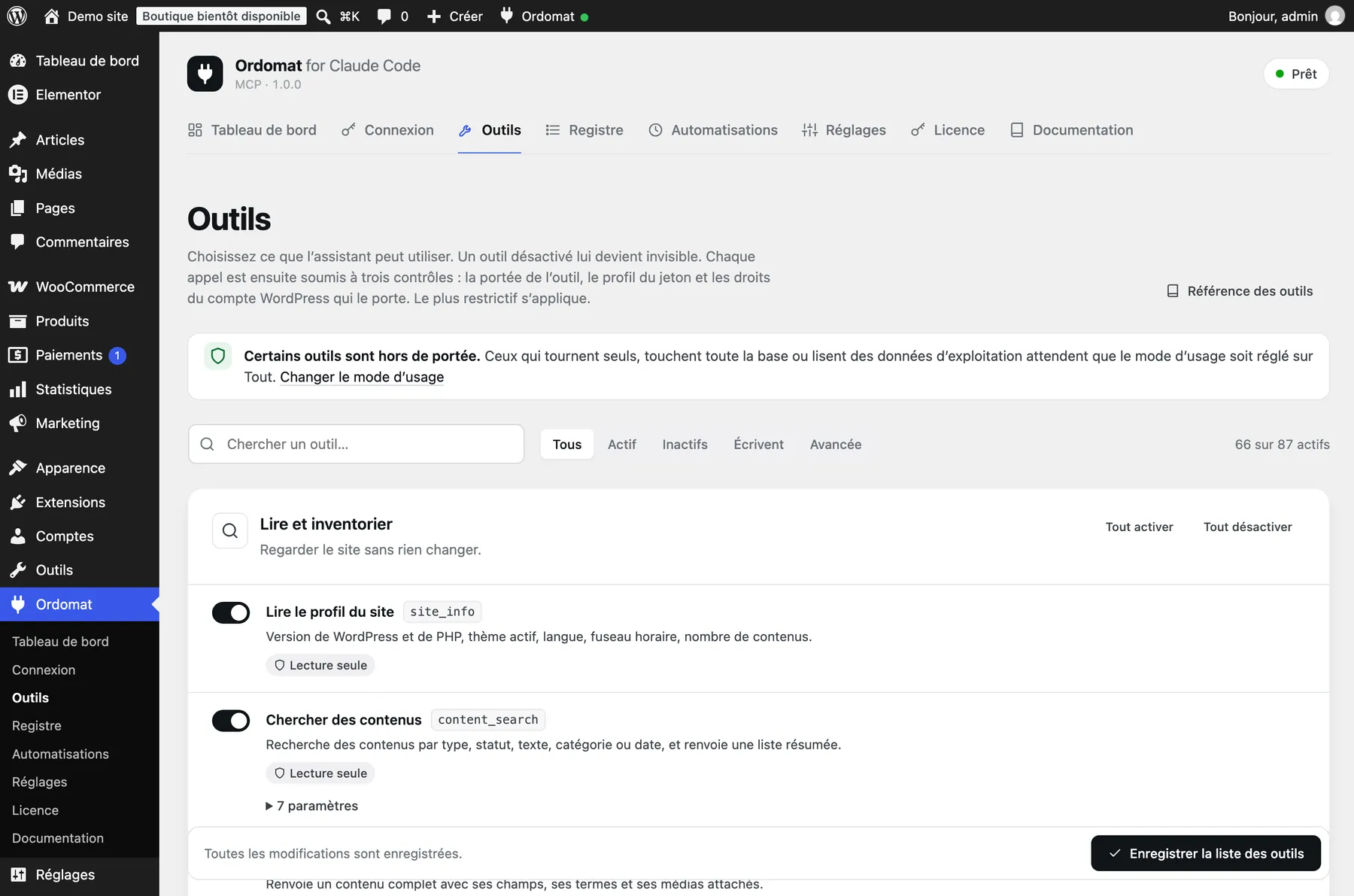The width and height of the screenshot is (1354, 896).
Task: Click the Créer plus icon
Action: click(433, 16)
